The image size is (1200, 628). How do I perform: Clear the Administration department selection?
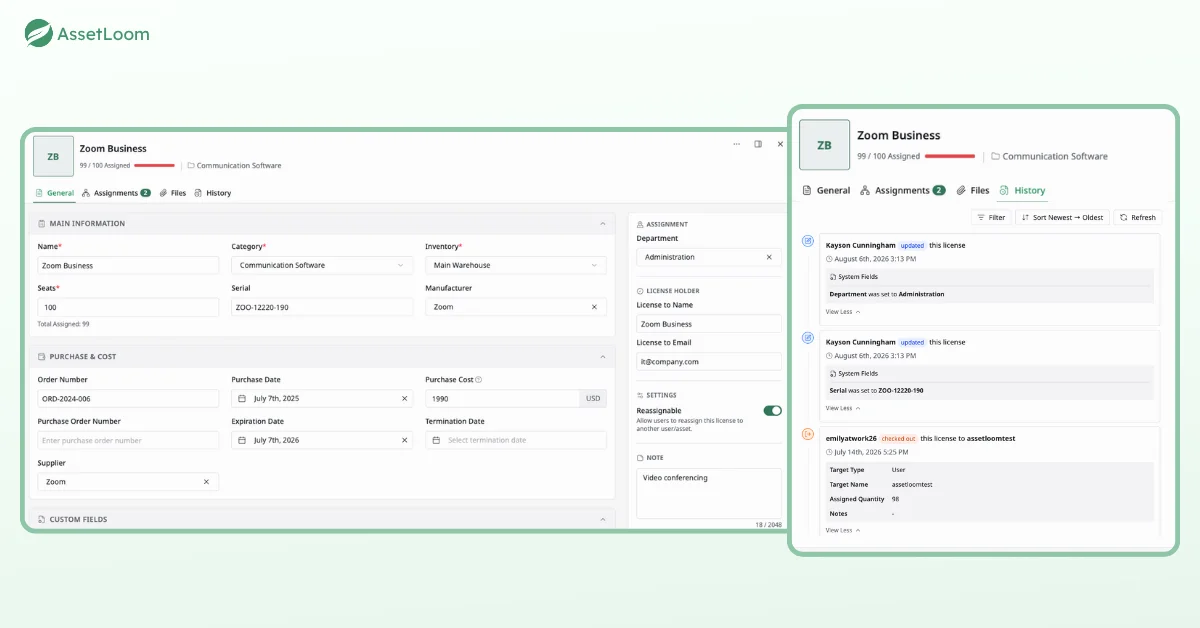pyautogui.click(x=769, y=257)
